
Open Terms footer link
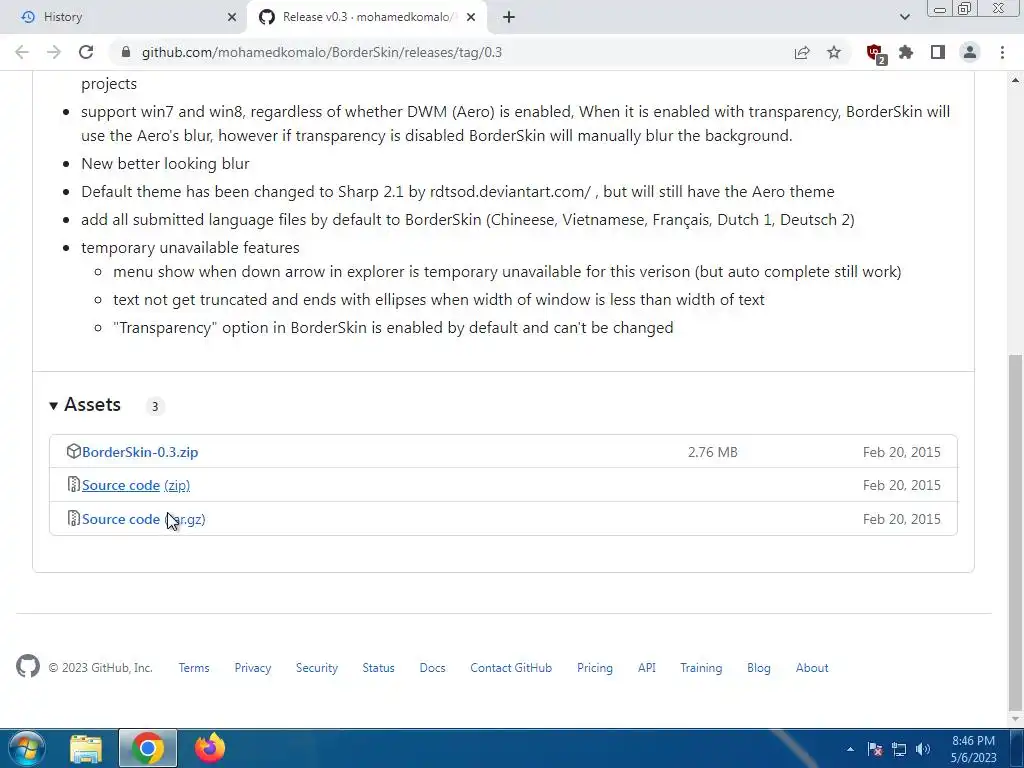(x=194, y=667)
